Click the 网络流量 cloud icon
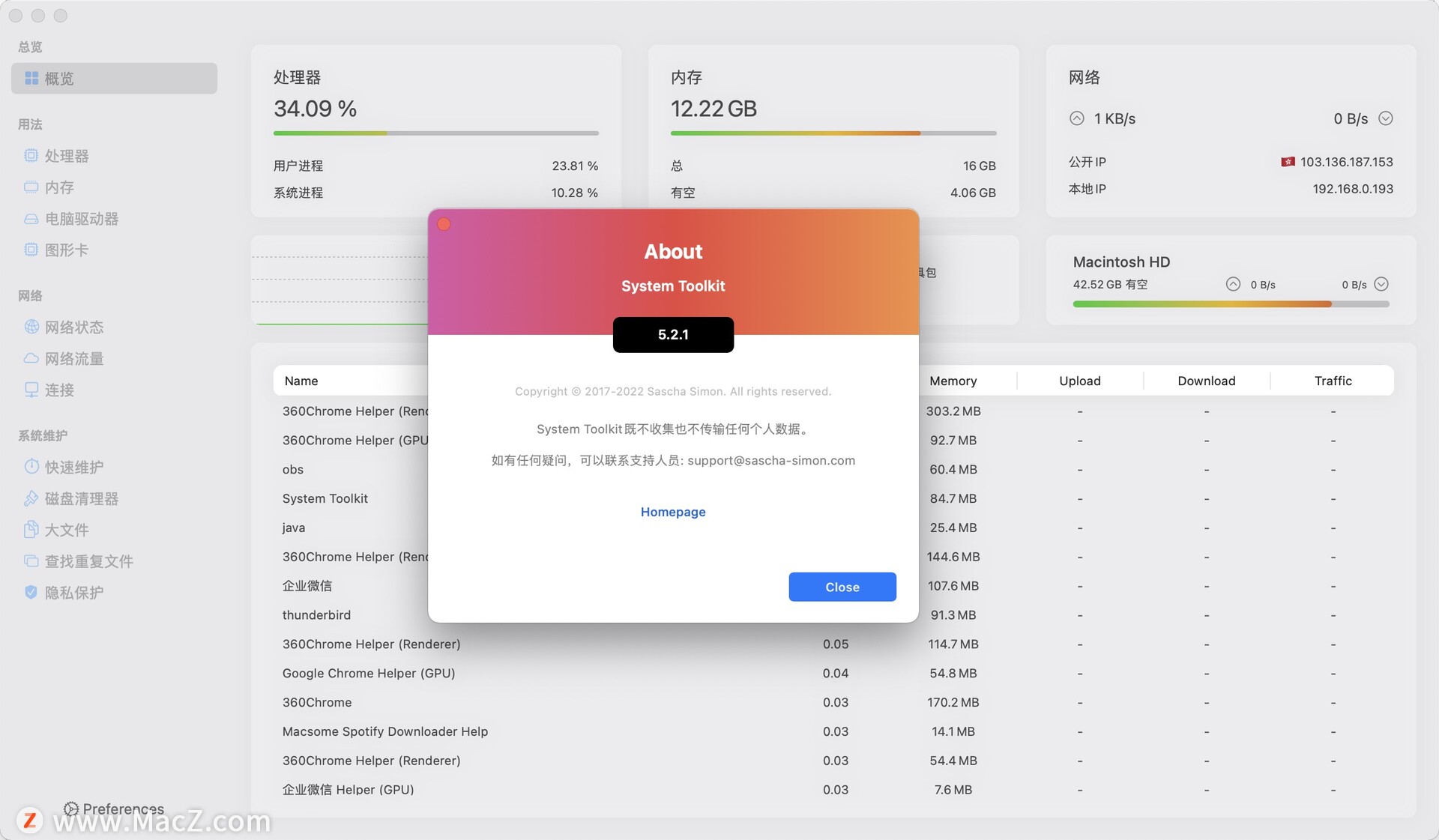Screen dimensions: 1439x840 [31, 358]
